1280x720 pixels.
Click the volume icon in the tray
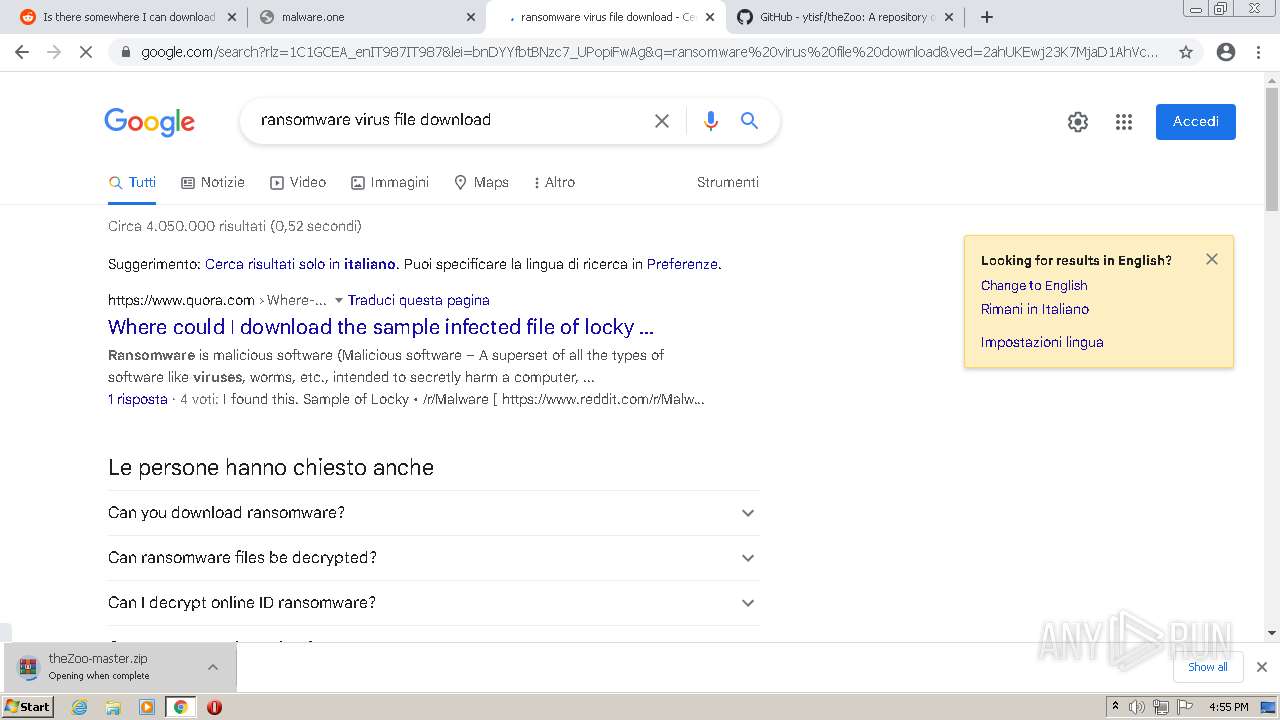click(x=1137, y=707)
